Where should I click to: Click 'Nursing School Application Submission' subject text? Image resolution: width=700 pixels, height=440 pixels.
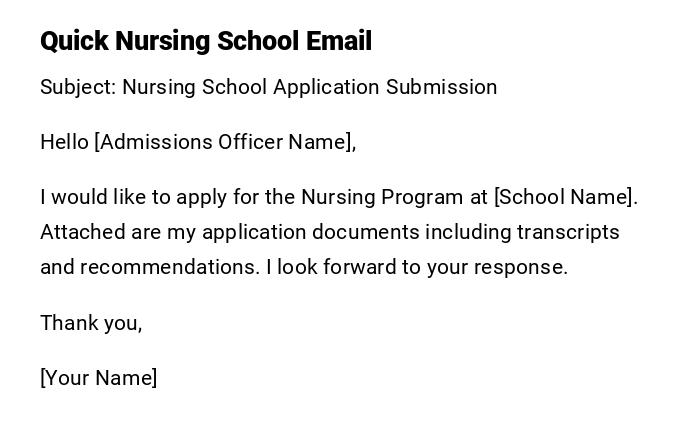(x=310, y=87)
